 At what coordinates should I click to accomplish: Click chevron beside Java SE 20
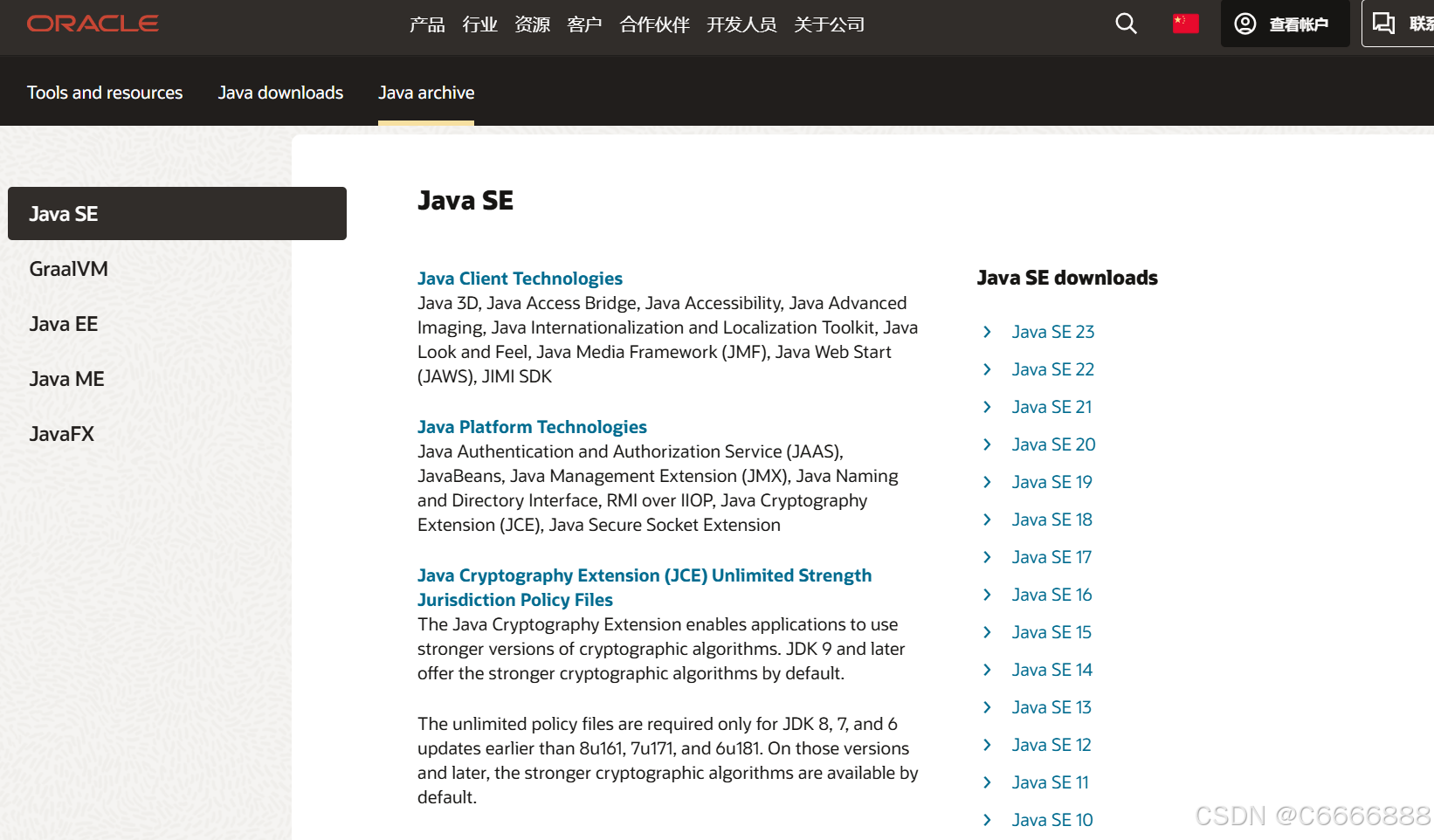pos(987,444)
